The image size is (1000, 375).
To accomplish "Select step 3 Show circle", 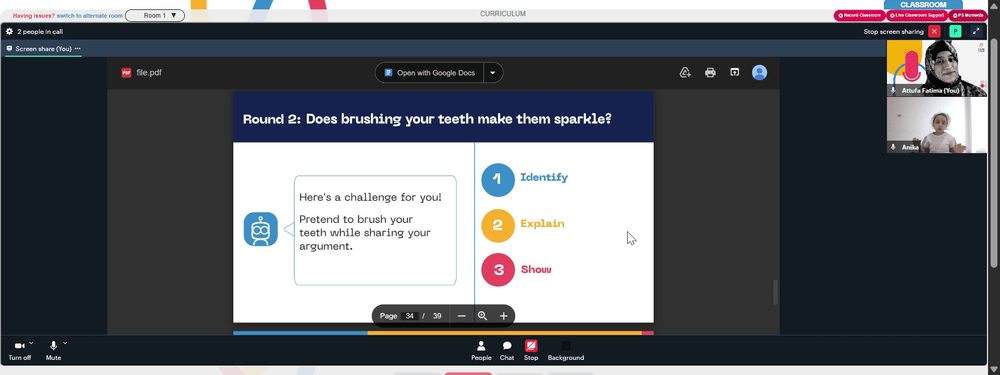I will [497, 270].
